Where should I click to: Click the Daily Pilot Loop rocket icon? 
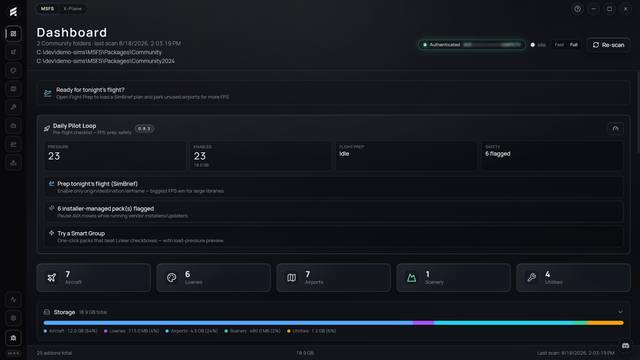click(47, 129)
